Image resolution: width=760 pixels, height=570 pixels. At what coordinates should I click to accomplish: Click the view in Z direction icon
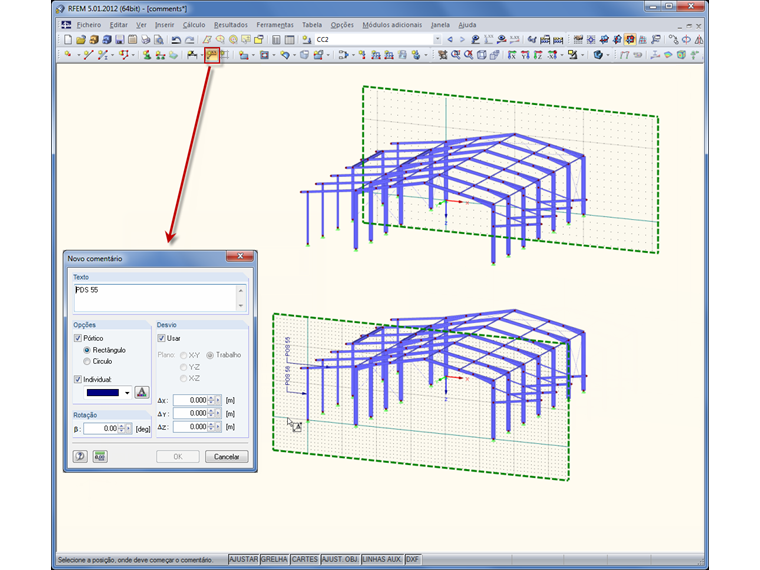[538, 55]
